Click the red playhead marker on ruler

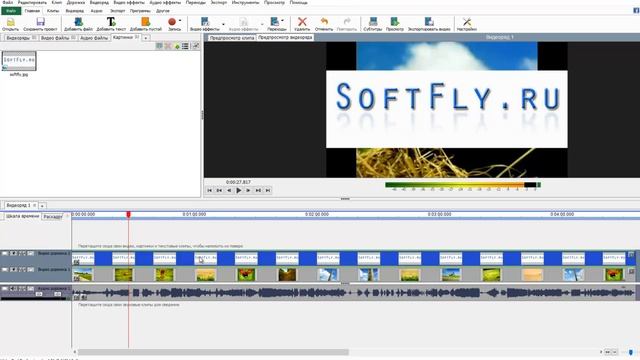click(128, 215)
